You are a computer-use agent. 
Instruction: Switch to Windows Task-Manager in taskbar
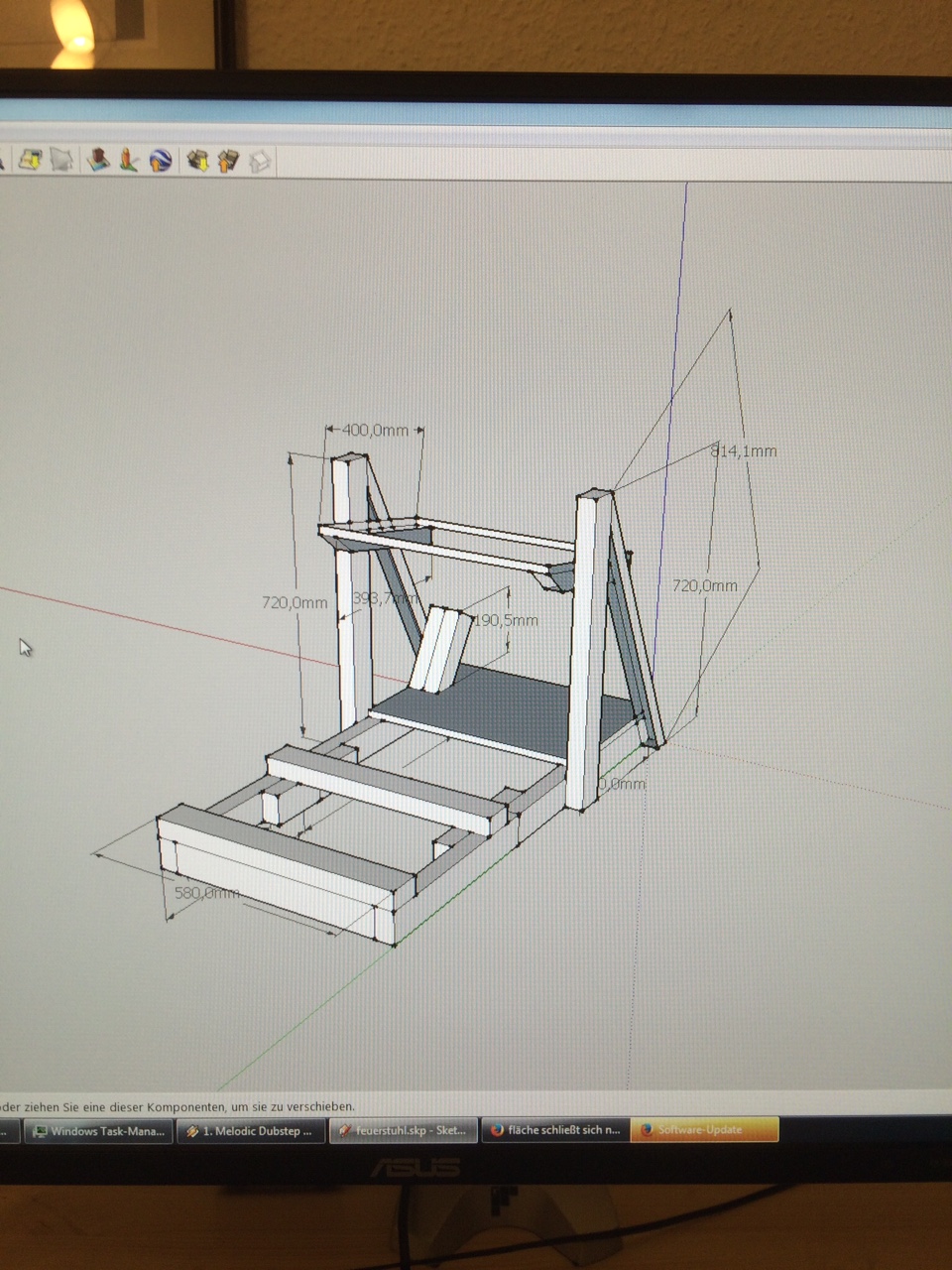pos(98,1130)
